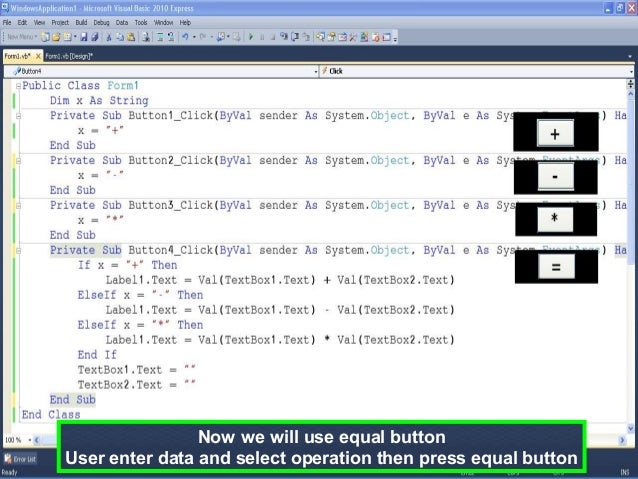Click the editor split bar handle
The width and height of the screenshot is (638, 479).
631,84
